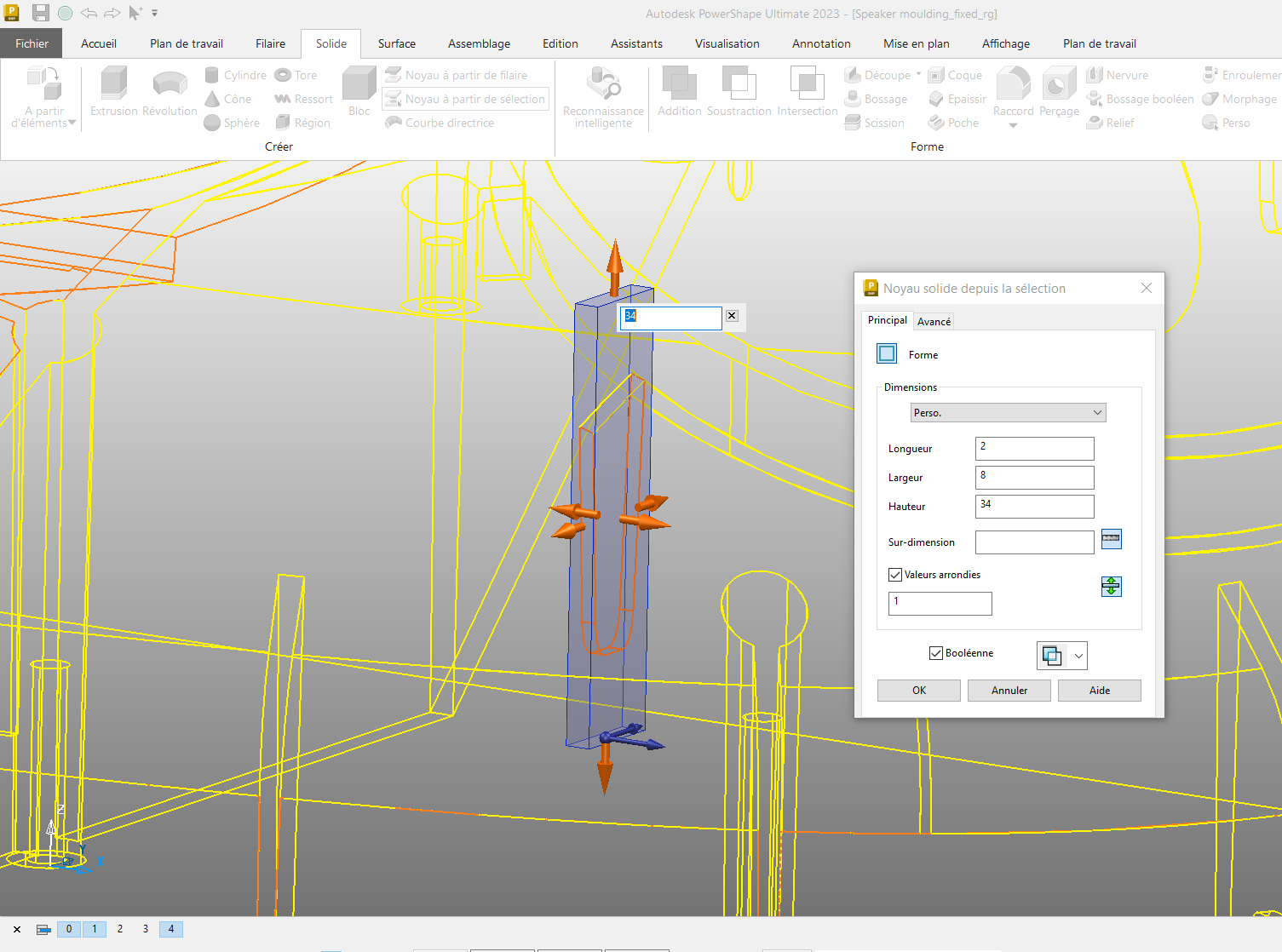This screenshot has width=1282, height=952.
Task: Expand the boolean operation type dropdown
Action: tap(1078, 656)
